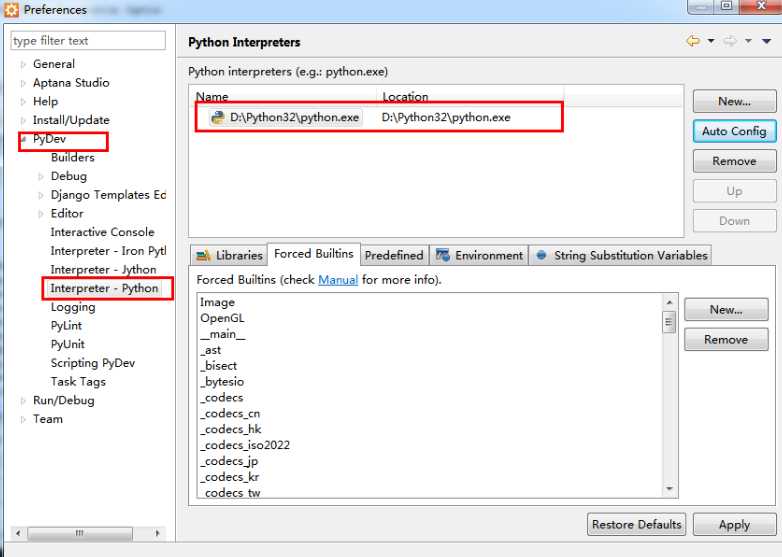This screenshot has height=557, width=782.
Task: Select Interpreter - Python item
Action: (x=104, y=288)
